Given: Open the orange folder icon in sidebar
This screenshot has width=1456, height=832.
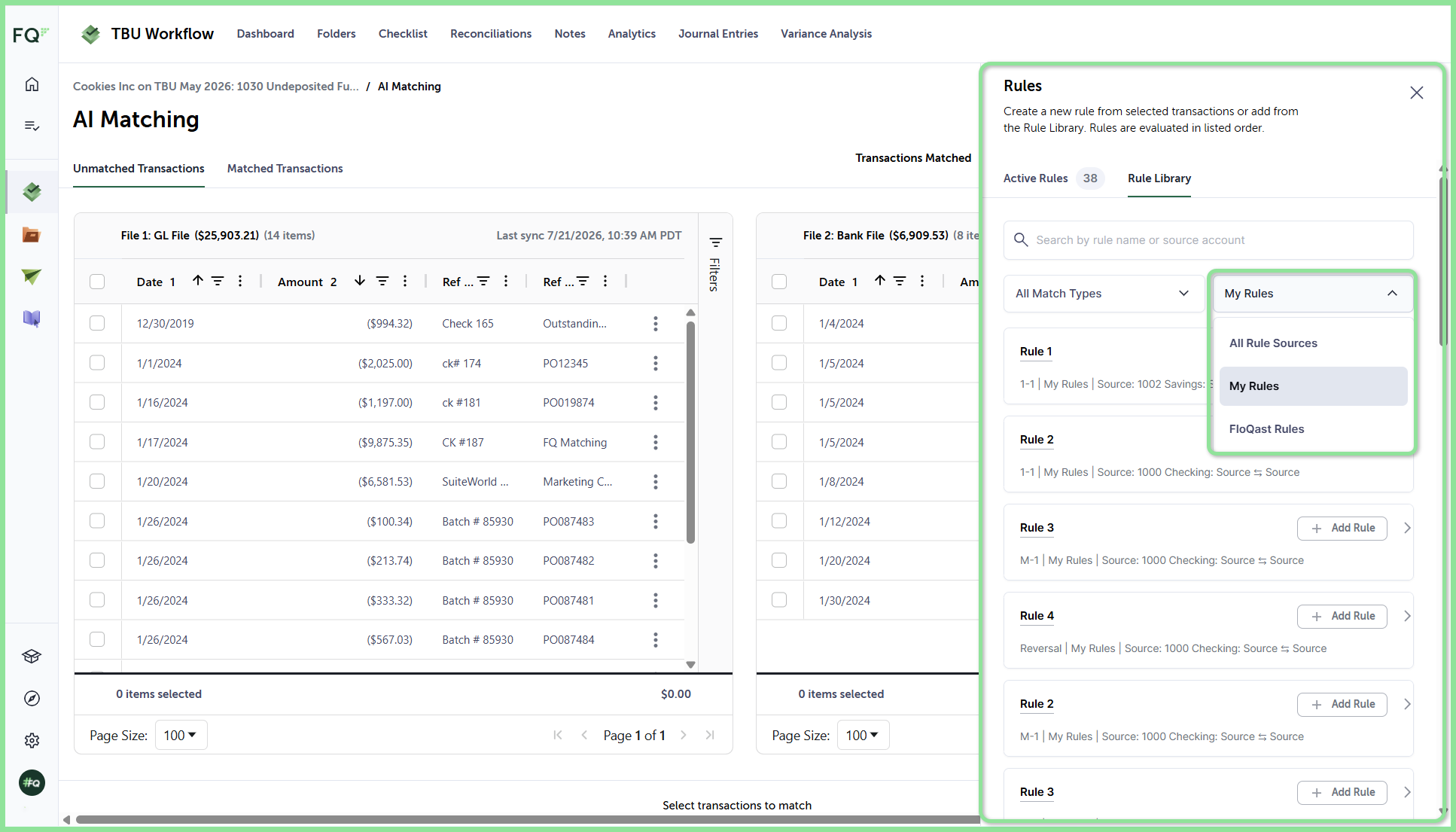Looking at the screenshot, I should [x=32, y=234].
